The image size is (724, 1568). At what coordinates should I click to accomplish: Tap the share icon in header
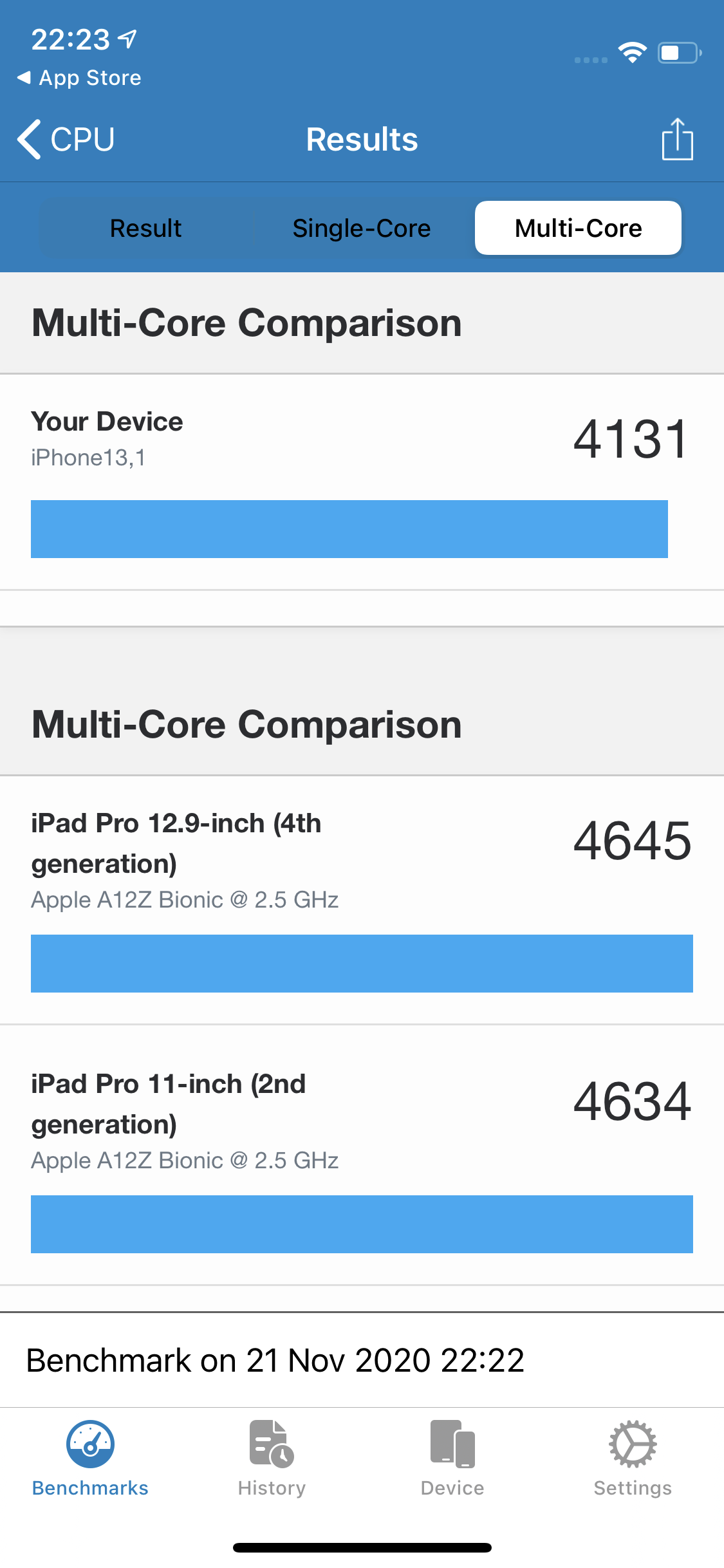coord(677,139)
